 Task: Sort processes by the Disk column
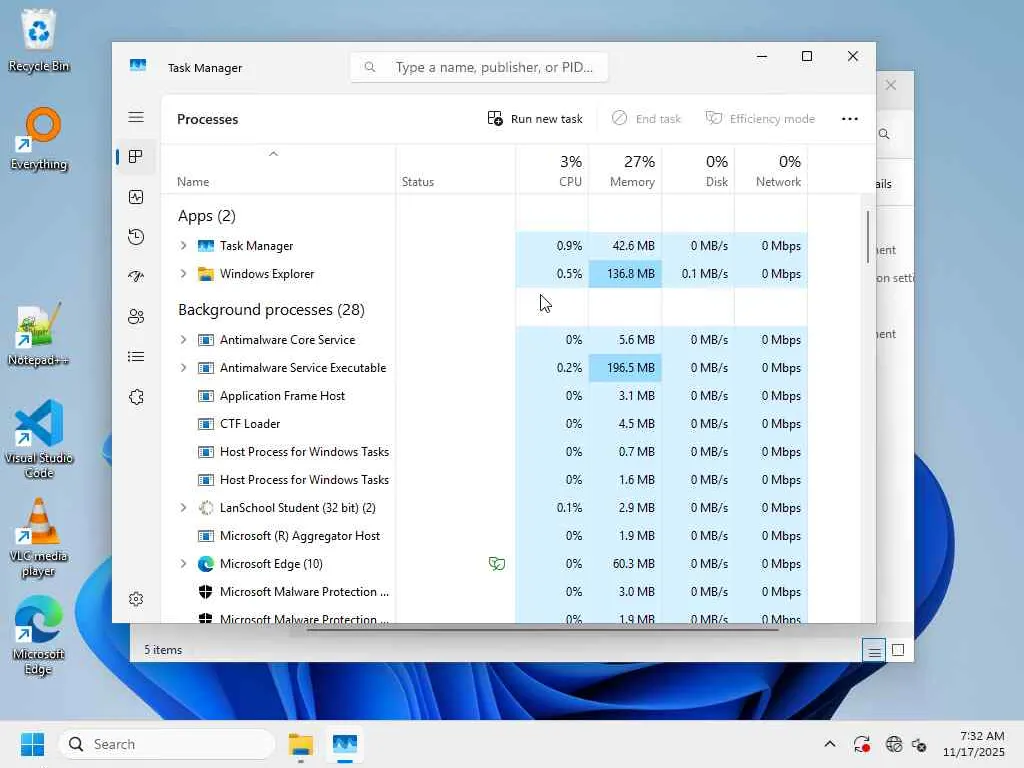pos(698,170)
